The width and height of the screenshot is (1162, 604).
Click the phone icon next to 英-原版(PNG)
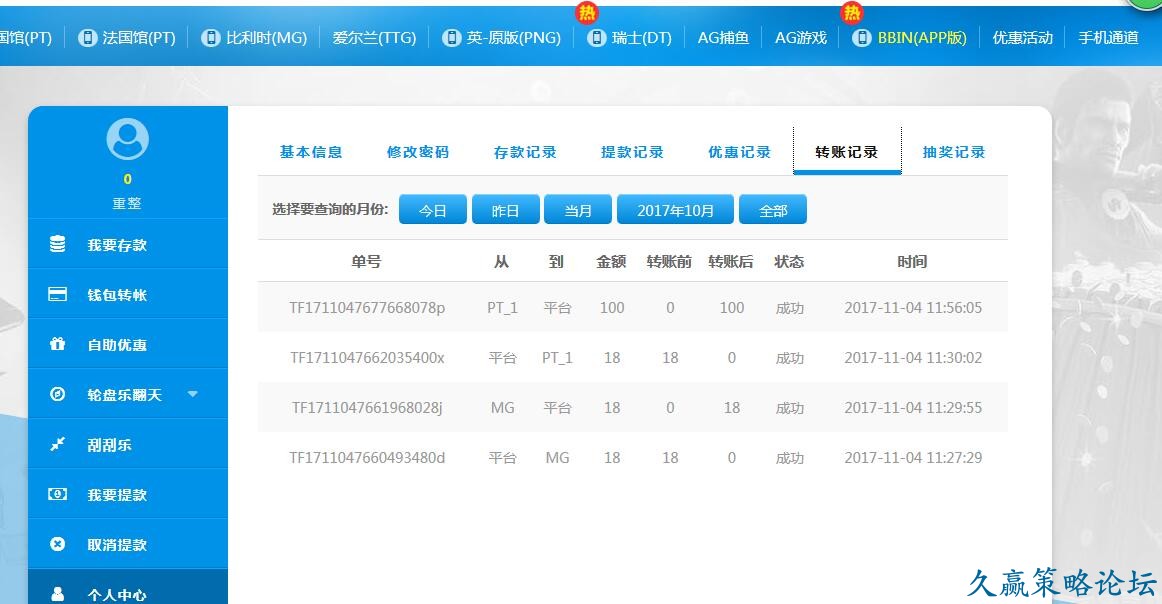tap(451, 37)
